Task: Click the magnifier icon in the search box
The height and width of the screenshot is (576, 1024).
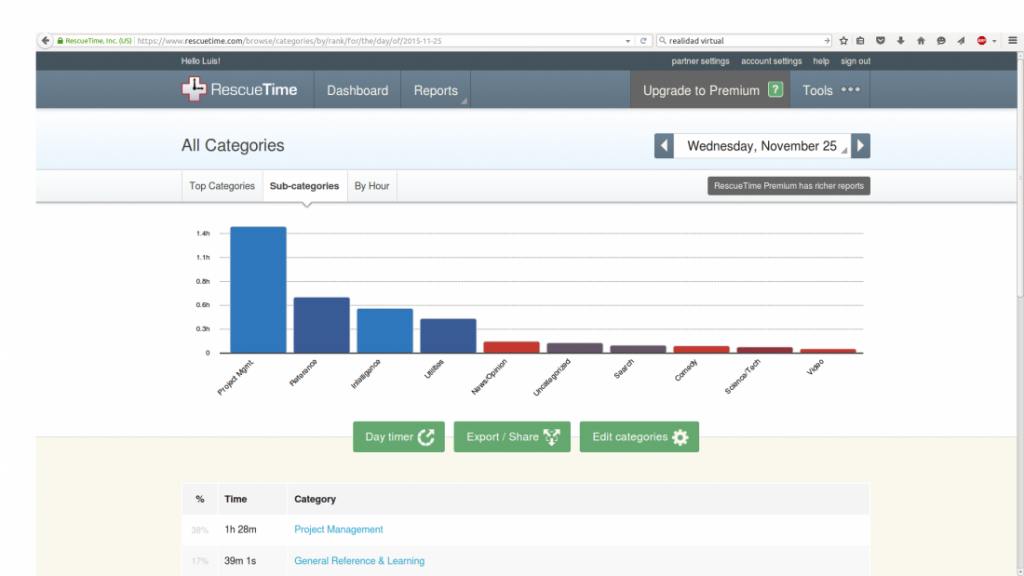Action: (662, 40)
